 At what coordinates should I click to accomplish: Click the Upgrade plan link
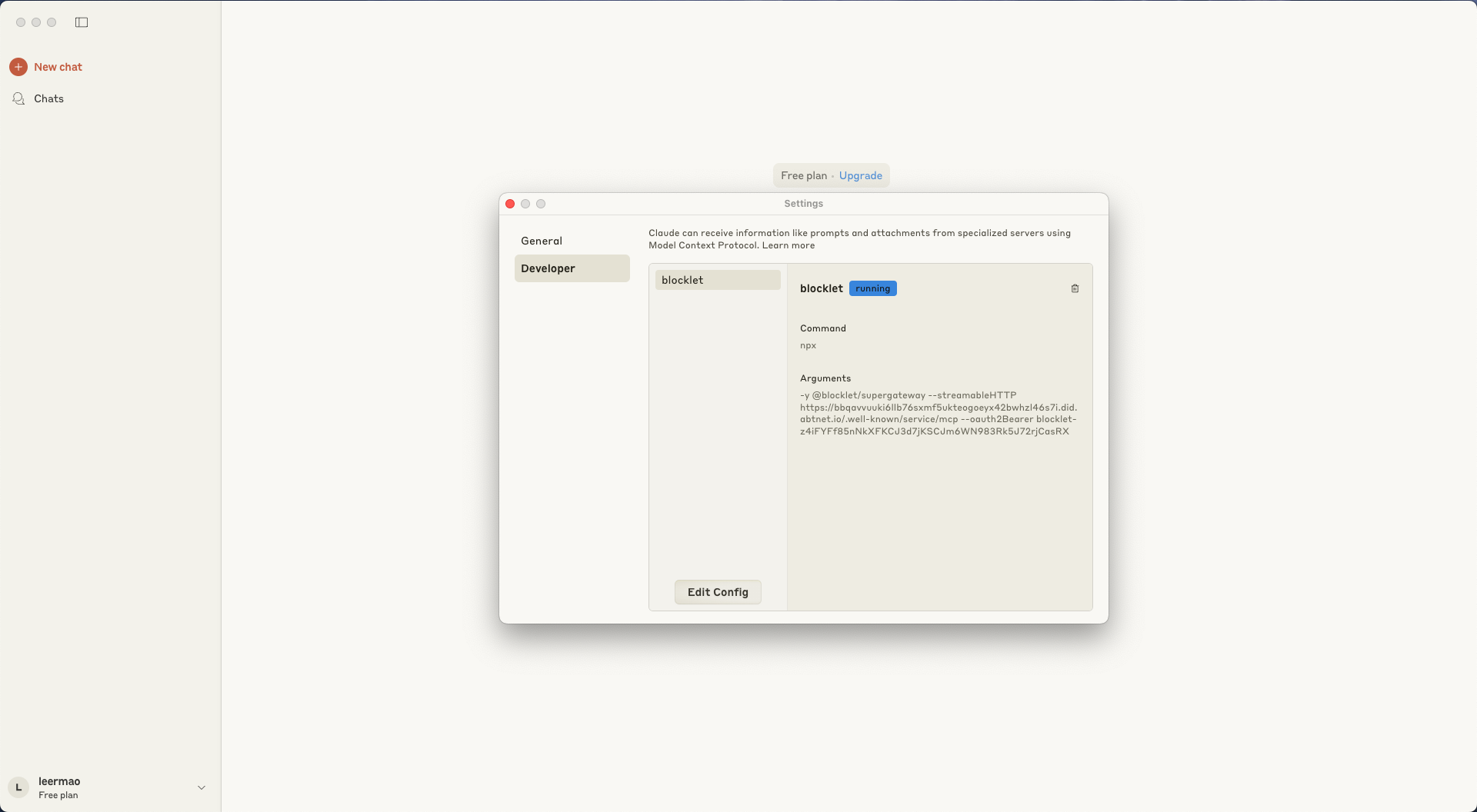860,175
